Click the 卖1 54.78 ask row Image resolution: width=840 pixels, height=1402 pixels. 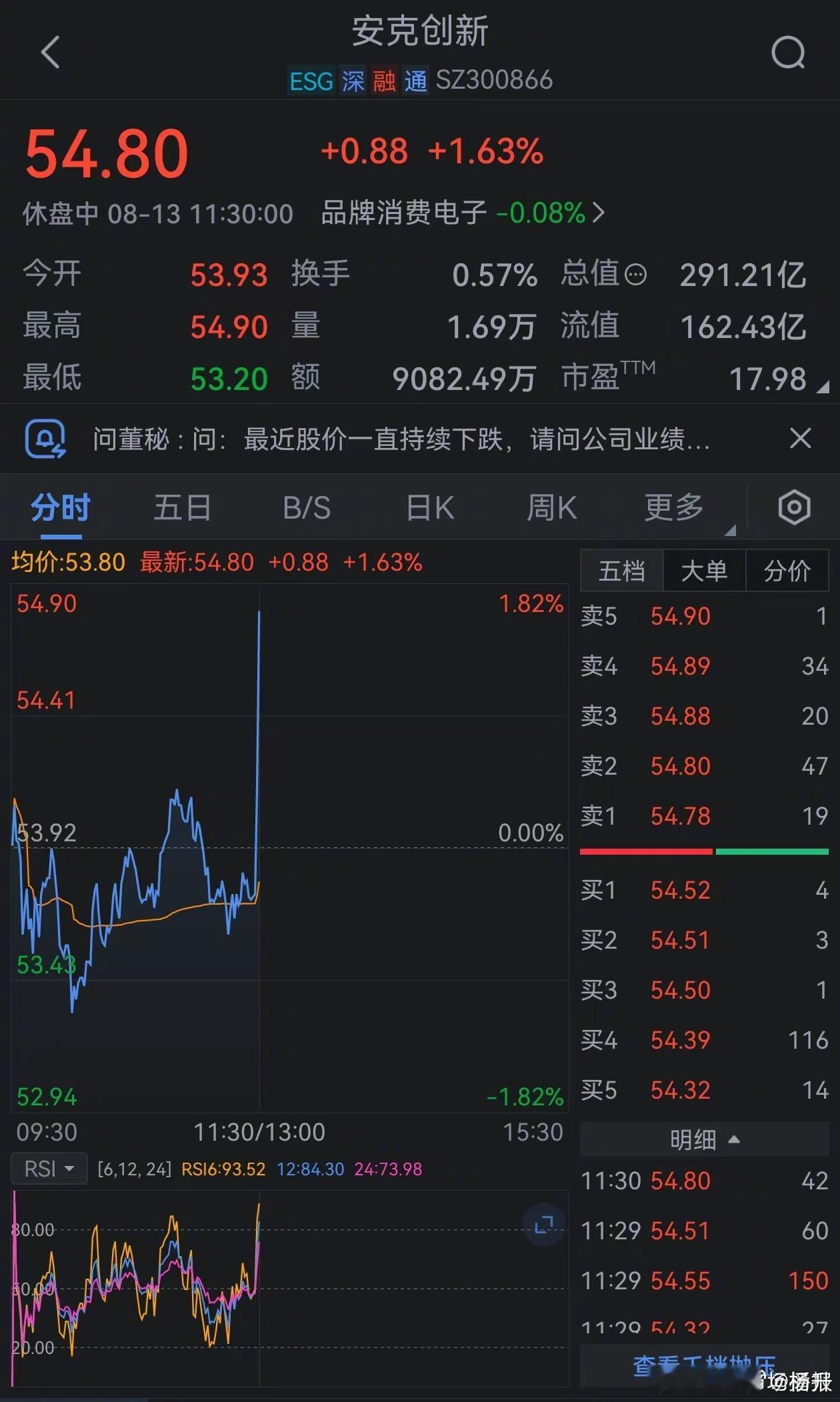pyautogui.click(x=704, y=816)
